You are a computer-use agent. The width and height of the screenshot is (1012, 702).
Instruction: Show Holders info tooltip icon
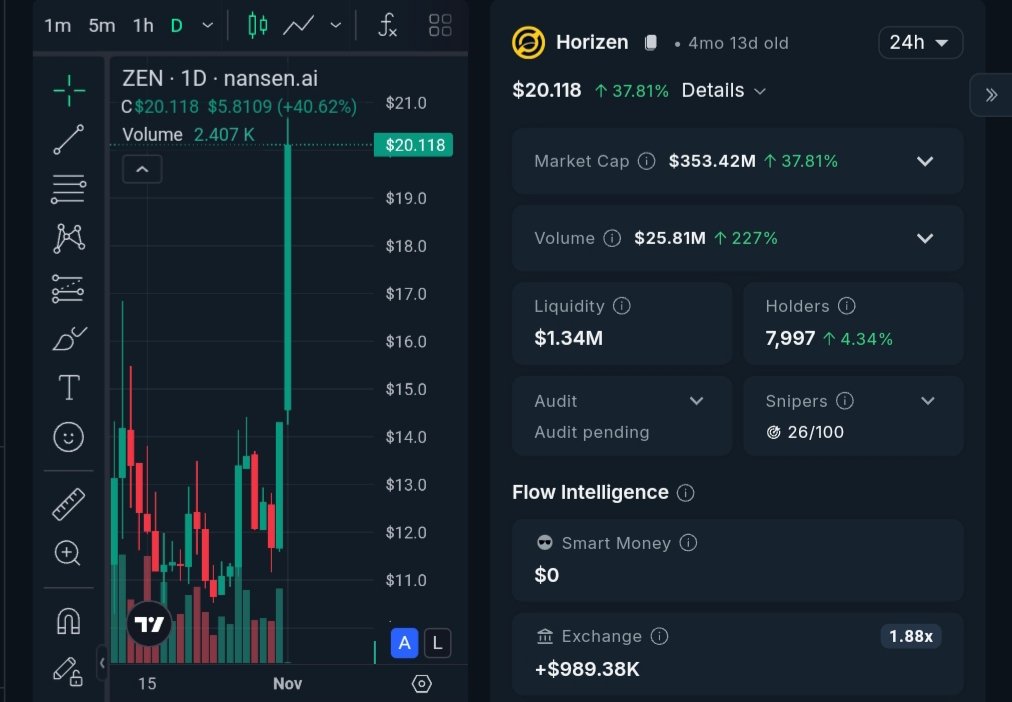tap(847, 306)
